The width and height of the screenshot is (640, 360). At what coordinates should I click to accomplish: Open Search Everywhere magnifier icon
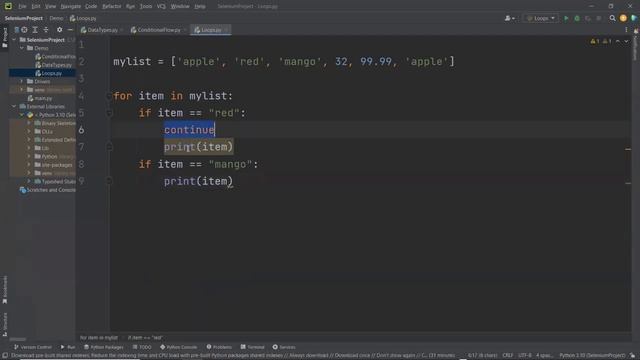(612, 18)
